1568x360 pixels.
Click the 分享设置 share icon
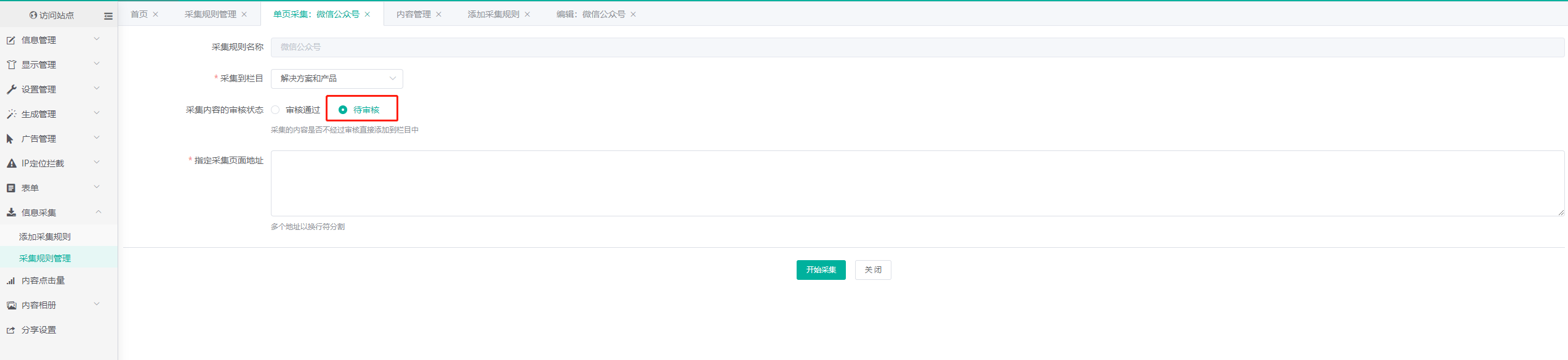[x=11, y=330]
